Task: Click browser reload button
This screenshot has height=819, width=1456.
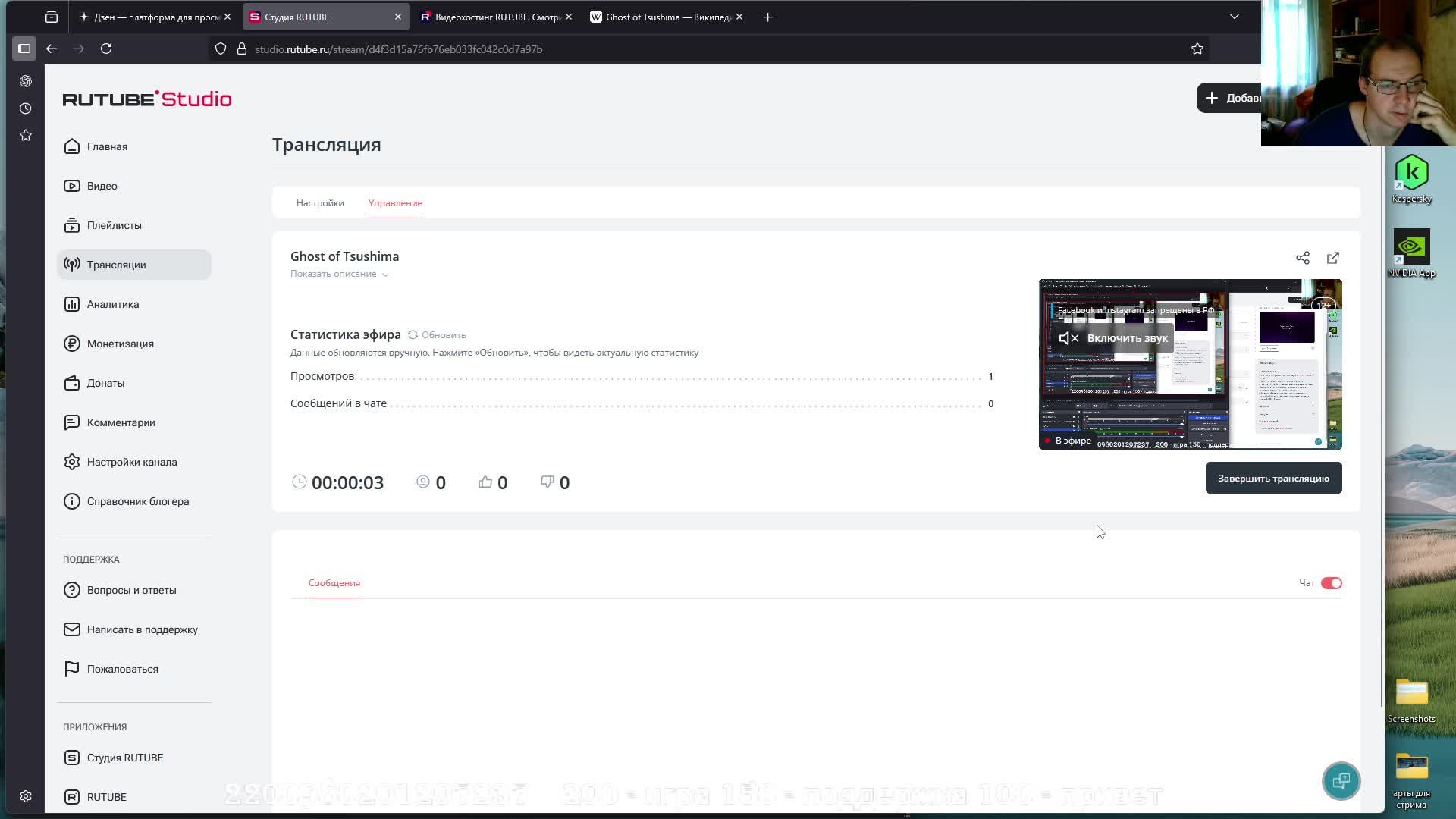Action: tap(106, 49)
